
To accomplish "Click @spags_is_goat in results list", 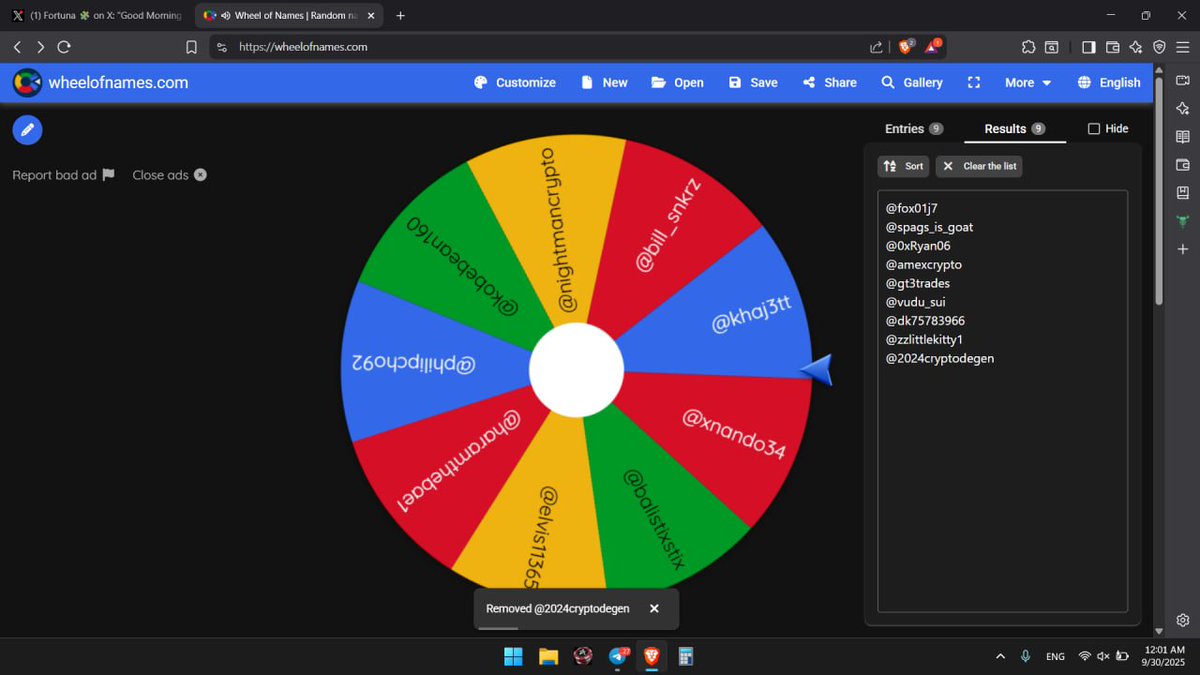I will click(930, 227).
